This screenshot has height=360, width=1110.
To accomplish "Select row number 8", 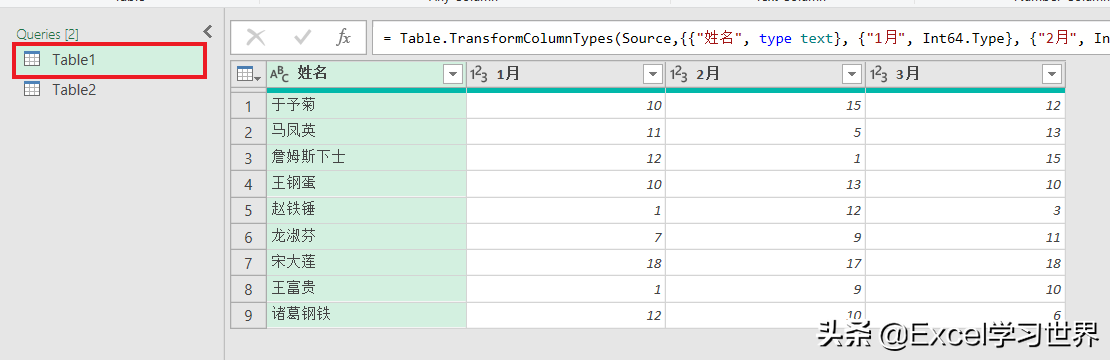I will [248, 289].
